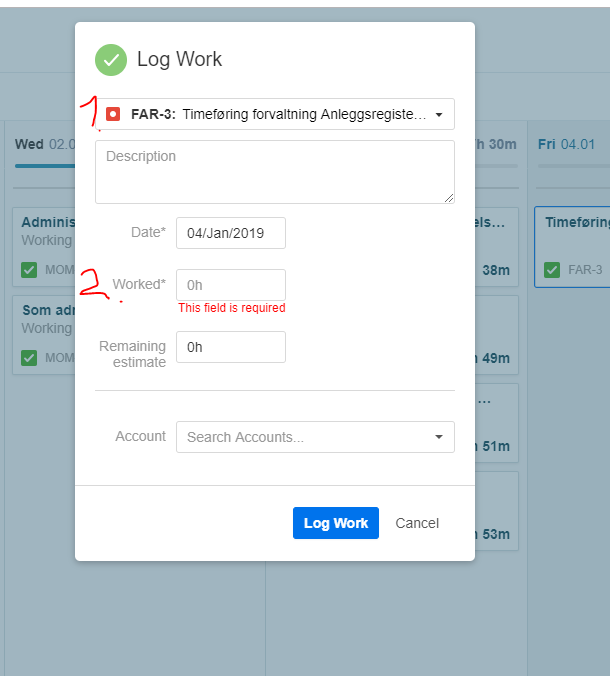610x676 pixels.
Task: Open the 38m worklog card
Action: 496,247
